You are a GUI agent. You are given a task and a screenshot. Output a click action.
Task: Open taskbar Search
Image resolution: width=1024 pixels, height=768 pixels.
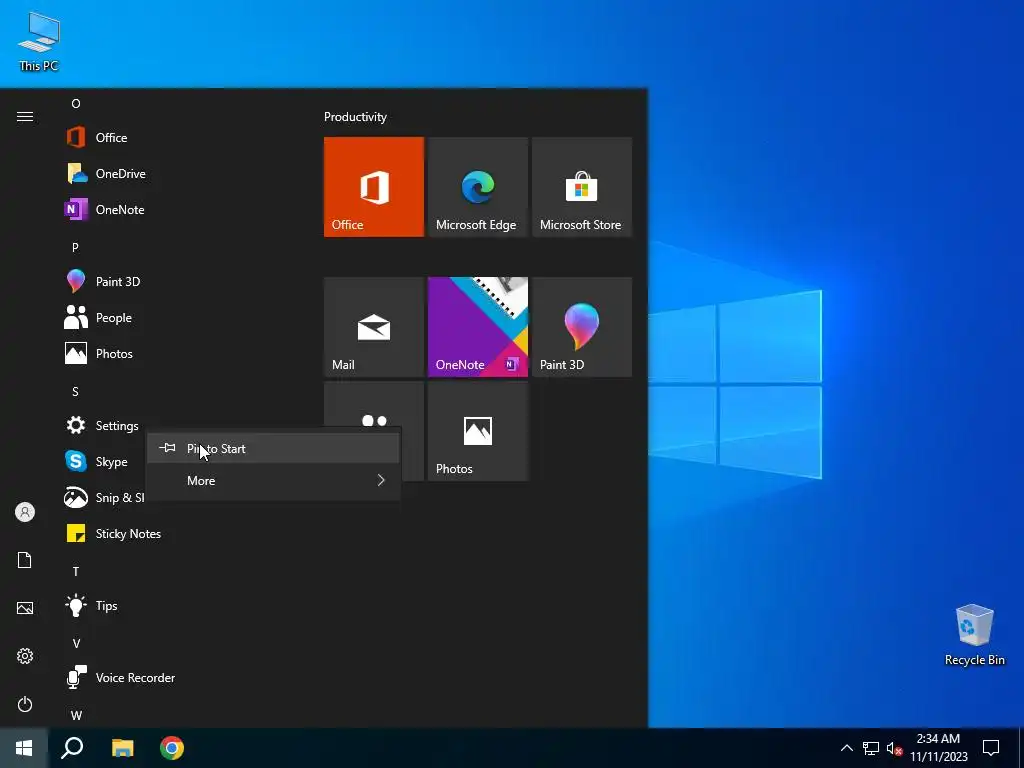click(72, 748)
